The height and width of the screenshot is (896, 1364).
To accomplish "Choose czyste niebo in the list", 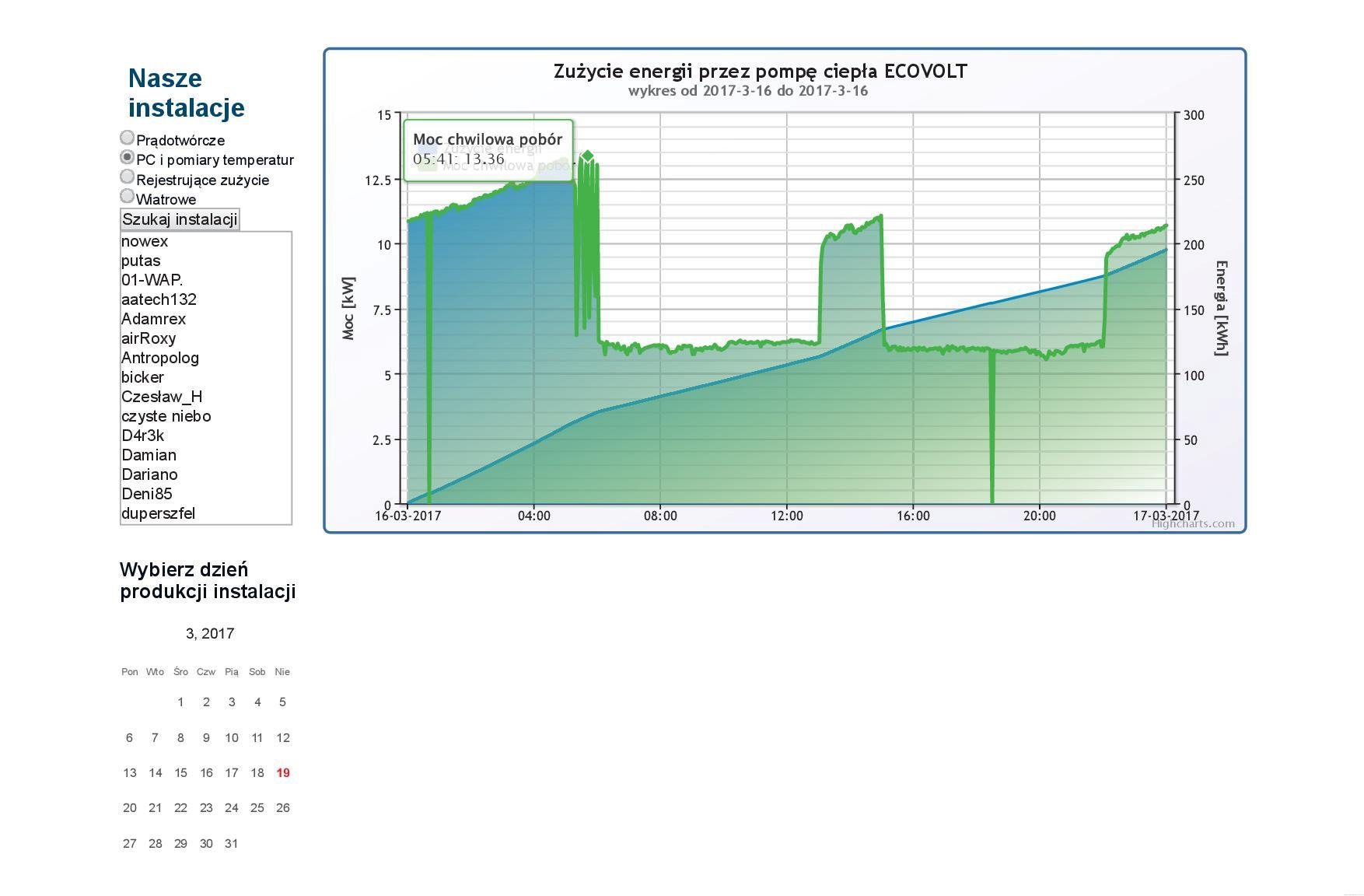I will coord(205,416).
